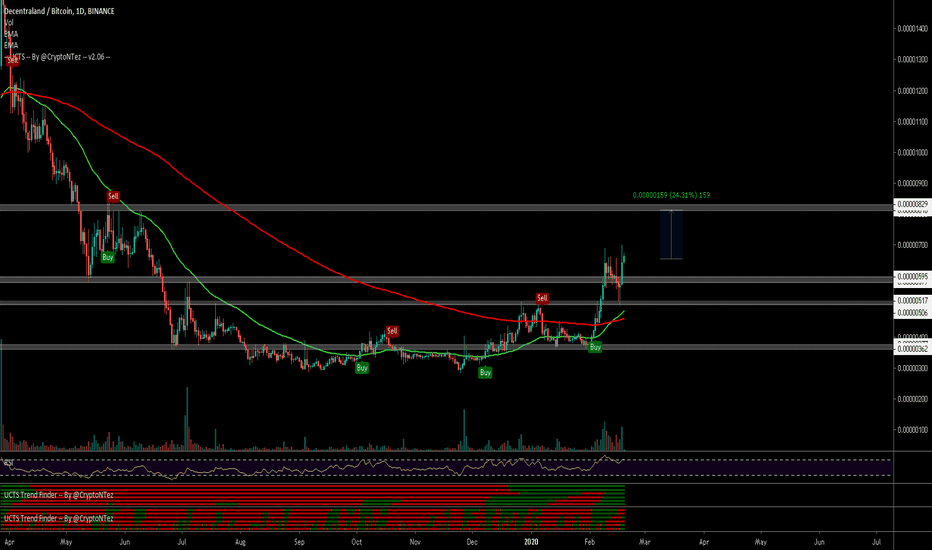Select the 0.00000517 price label
This screenshot has width=932, height=550.
pos(912,301)
